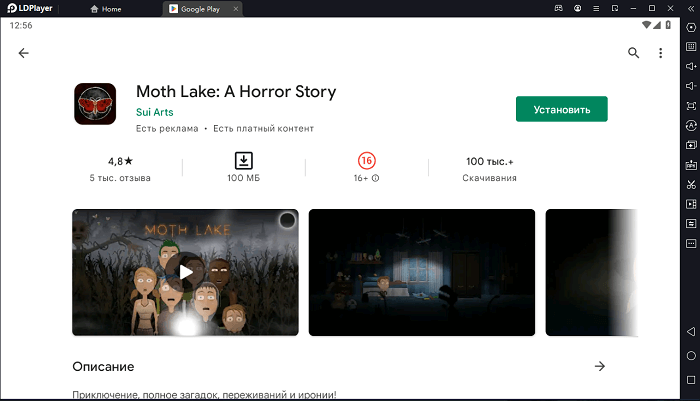Open more tools ellipsis in sidebar

(691, 243)
